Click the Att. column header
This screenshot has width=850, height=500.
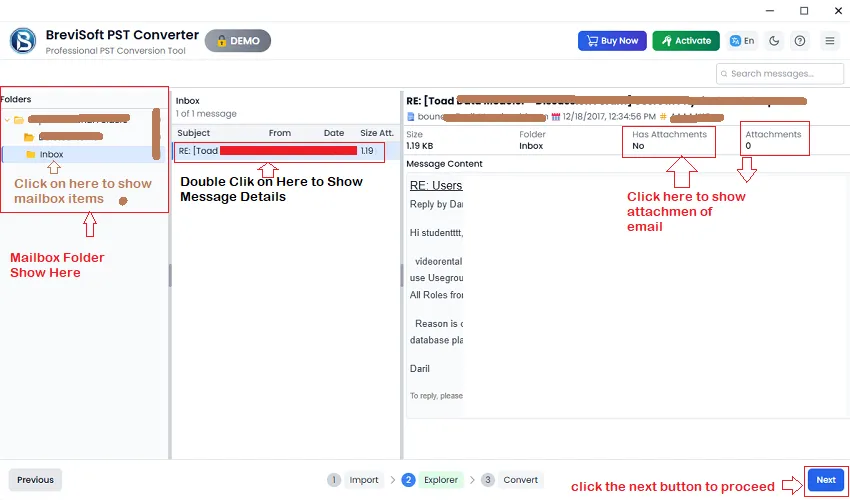point(387,133)
